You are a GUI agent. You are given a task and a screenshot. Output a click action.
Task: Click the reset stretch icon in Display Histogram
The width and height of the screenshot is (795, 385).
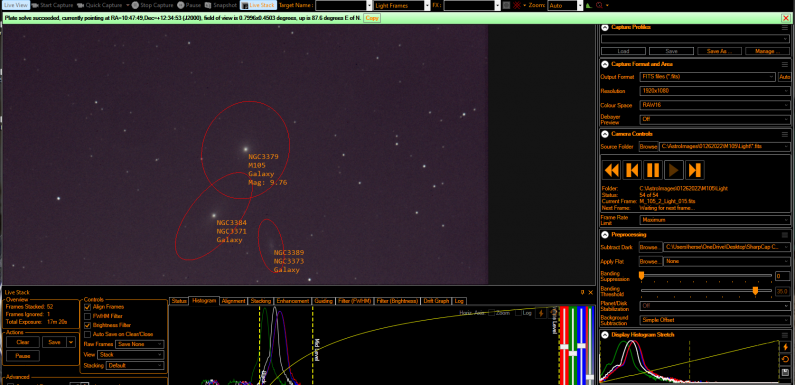tap(785, 360)
